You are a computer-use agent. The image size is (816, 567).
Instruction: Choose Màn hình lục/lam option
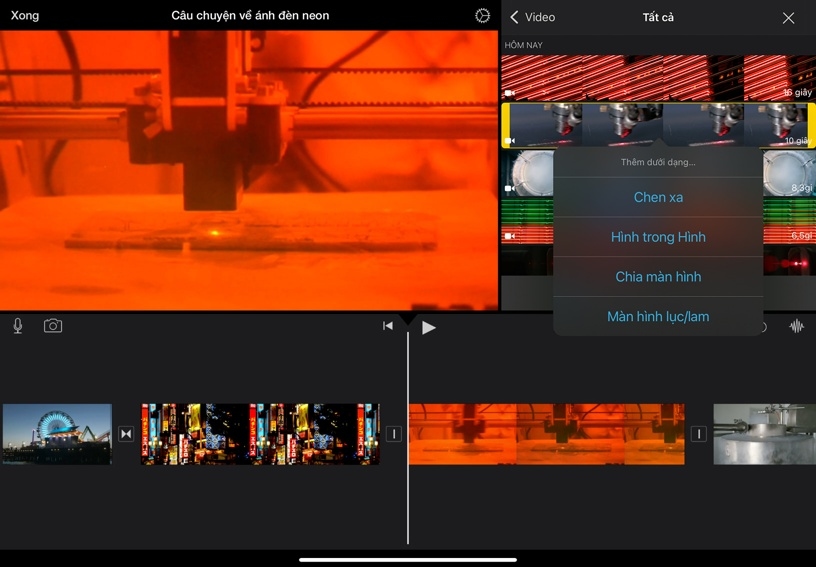658,317
